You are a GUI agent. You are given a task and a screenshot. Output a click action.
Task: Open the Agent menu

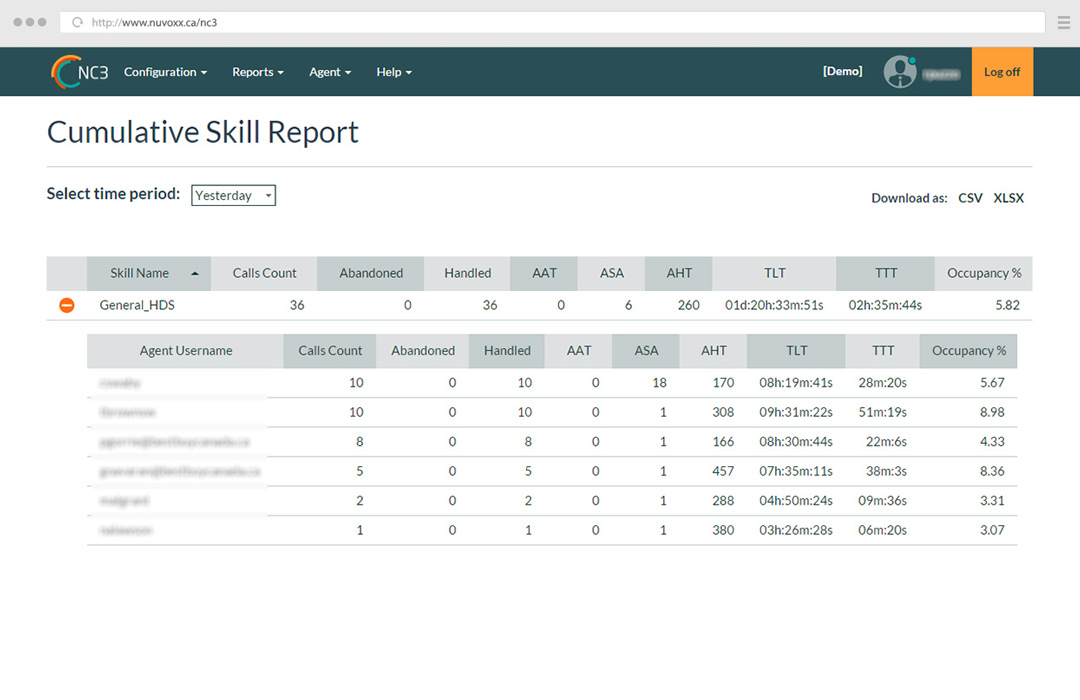tap(330, 72)
